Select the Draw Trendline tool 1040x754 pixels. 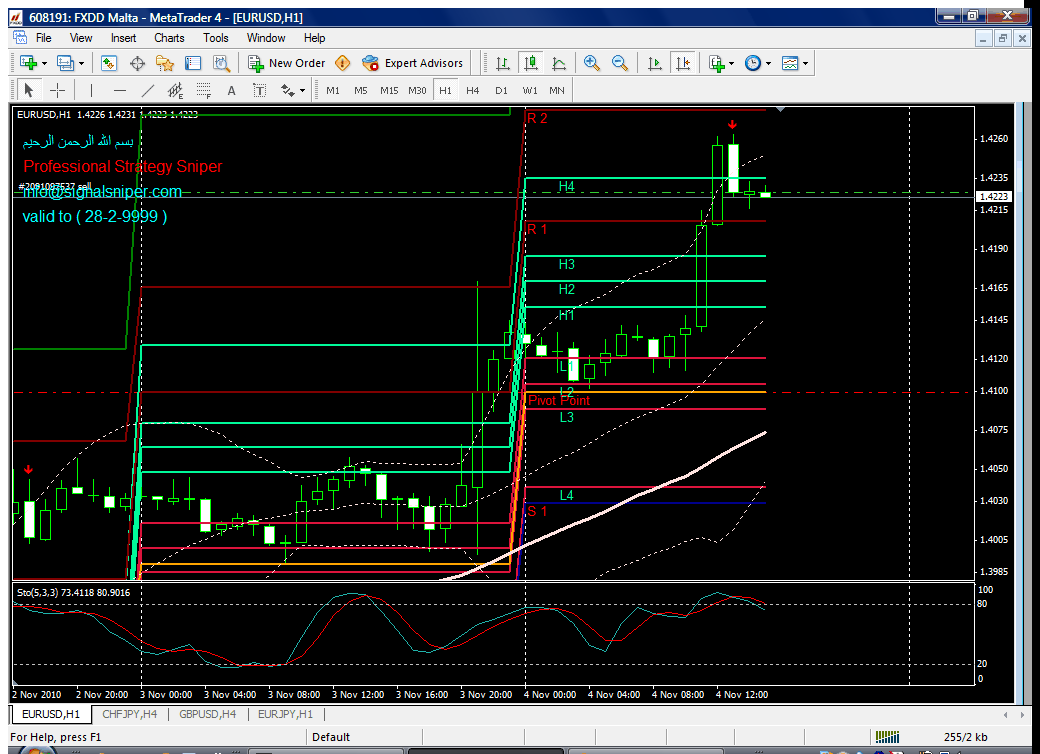click(148, 90)
